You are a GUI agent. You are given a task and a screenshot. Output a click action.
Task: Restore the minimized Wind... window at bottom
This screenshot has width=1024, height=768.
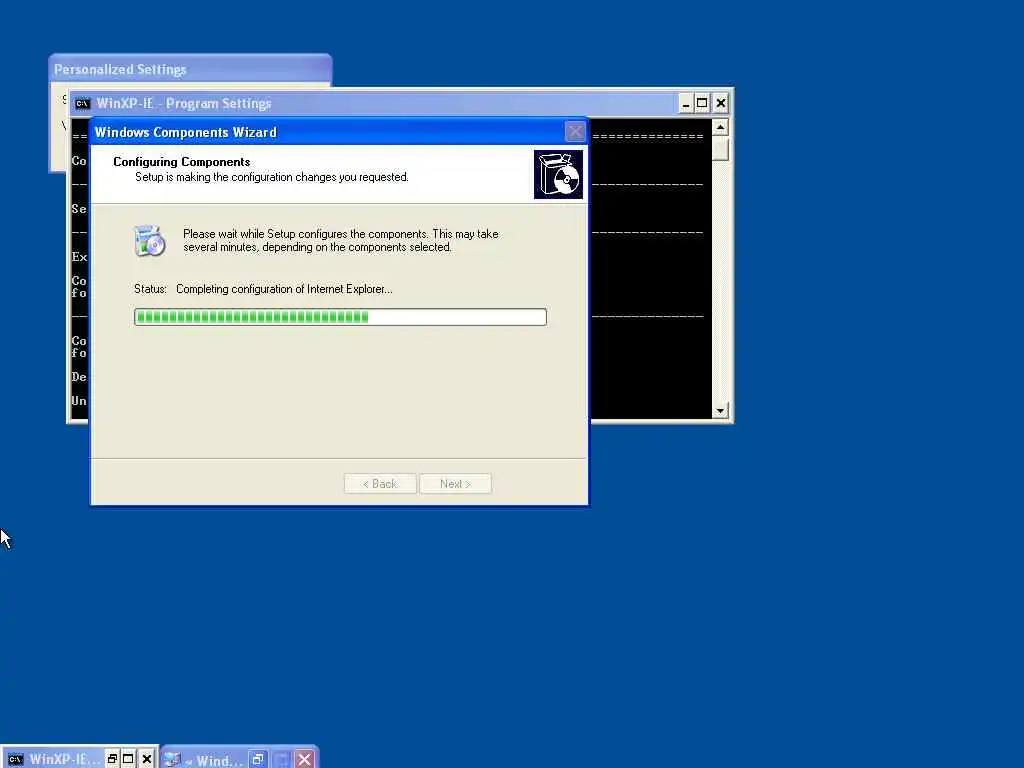pyautogui.click(x=258, y=760)
